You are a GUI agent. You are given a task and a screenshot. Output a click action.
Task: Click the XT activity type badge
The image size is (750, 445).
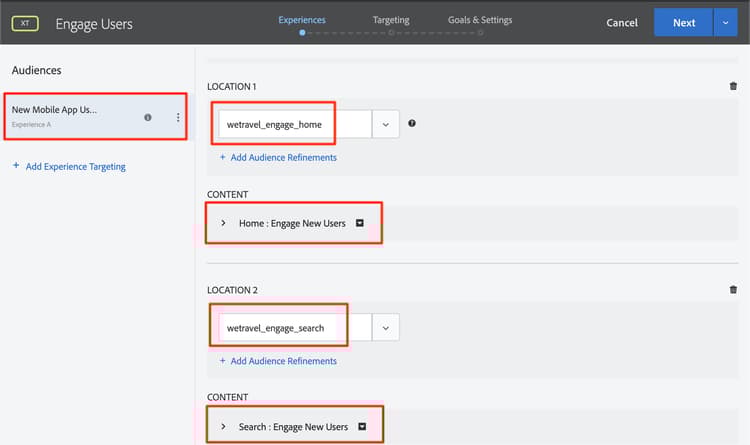point(25,23)
